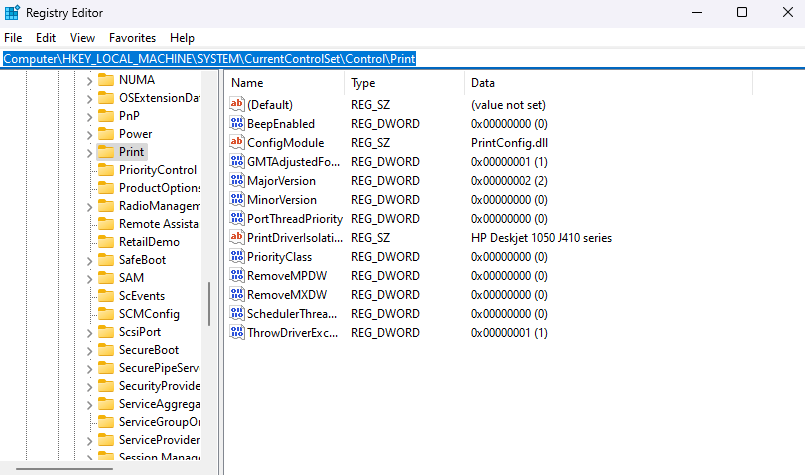This screenshot has height=475, width=805.
Task: Click the HP Deskjet 1050 J410 series data
Action: [x=541, y=238]
